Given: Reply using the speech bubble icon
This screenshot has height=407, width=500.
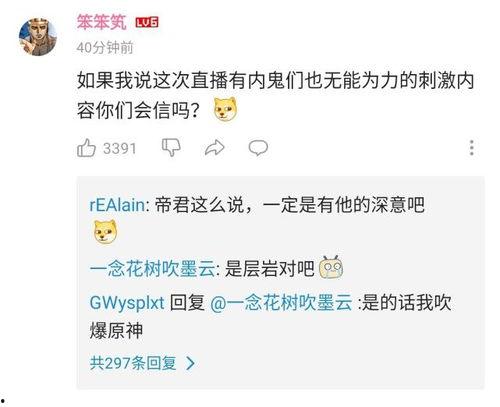Looking at the screenshot, I should (x=258, y=148).
